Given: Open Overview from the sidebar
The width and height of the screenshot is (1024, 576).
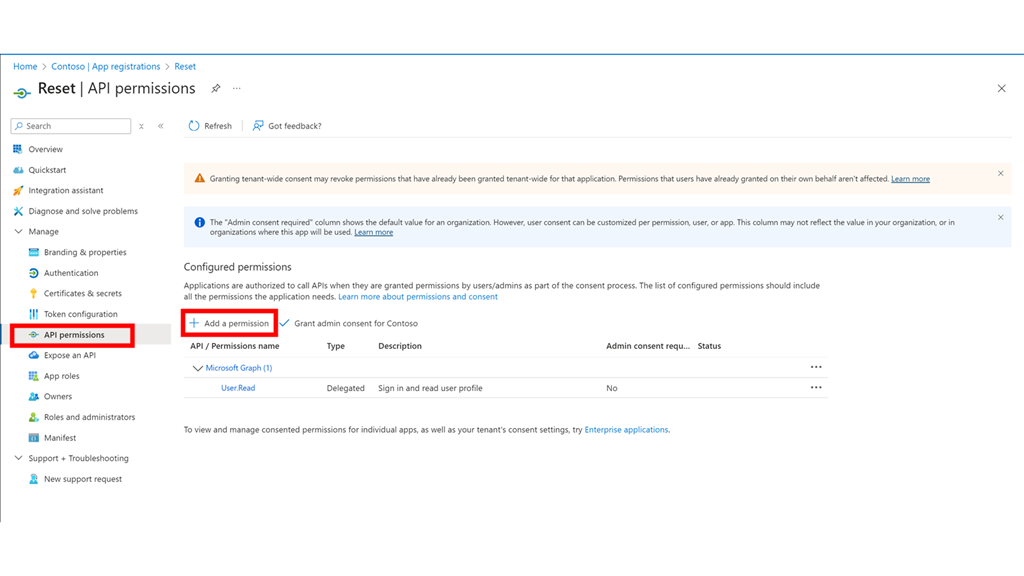Looking at the screenshot, I should click(x=45, y=149).
